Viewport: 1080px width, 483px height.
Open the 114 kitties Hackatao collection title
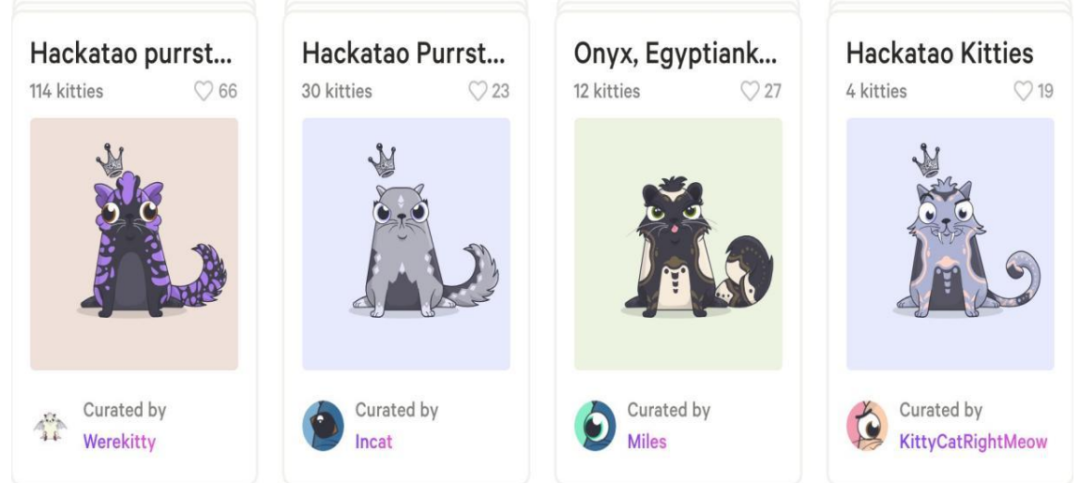(x=131, y=54)
